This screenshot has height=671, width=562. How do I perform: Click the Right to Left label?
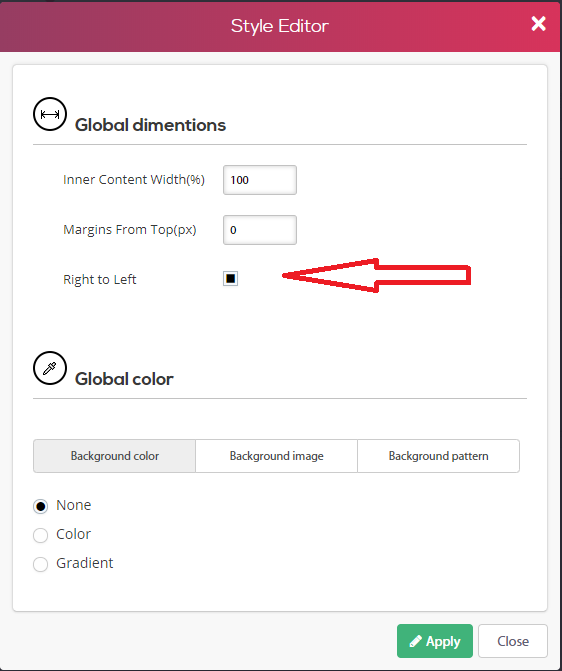(x=100, y=279)
